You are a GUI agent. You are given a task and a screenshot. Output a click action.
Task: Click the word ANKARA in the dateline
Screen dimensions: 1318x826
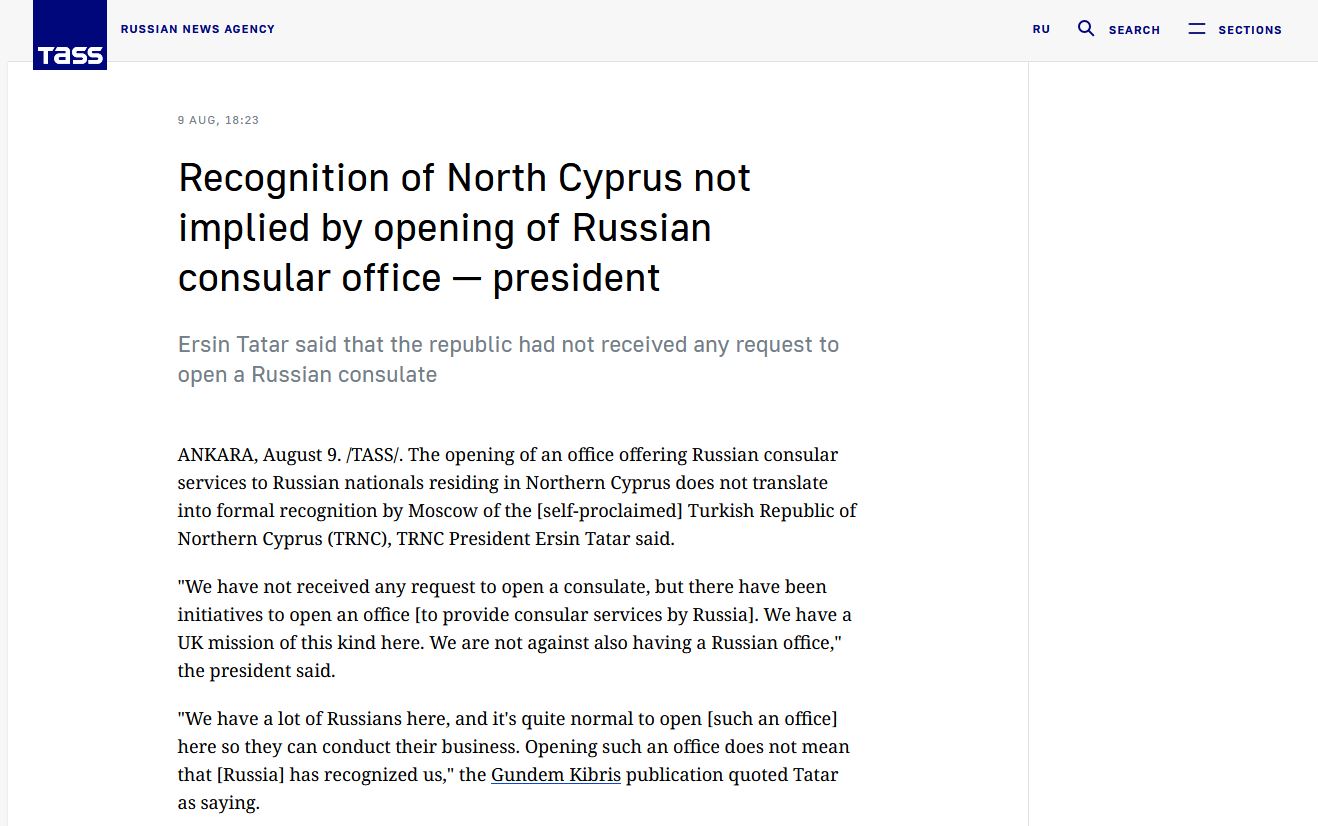click(216, 455)
